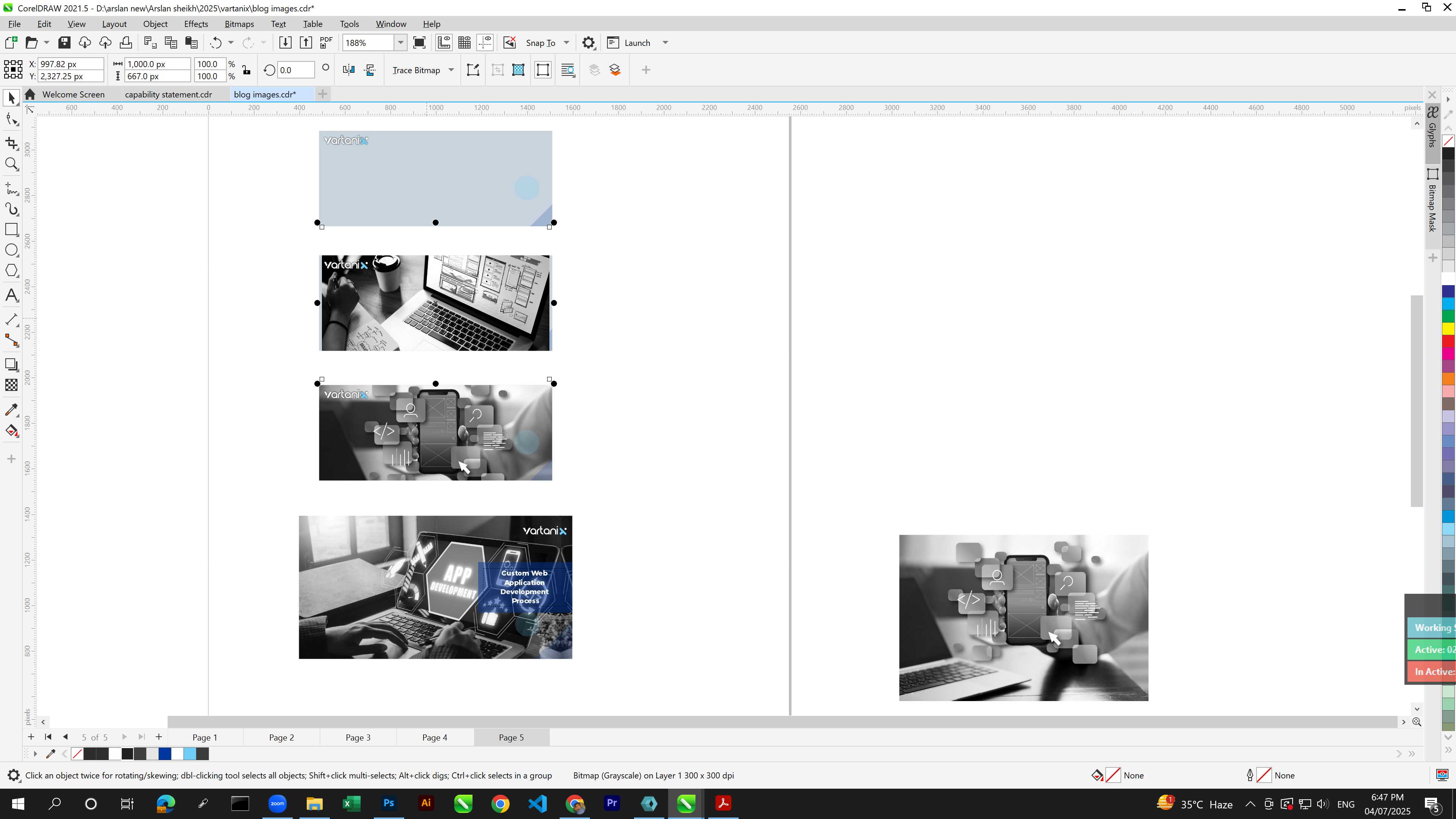1456x819 pixels.
Task: Open the File menu
Action: click(x=14, y=24)
